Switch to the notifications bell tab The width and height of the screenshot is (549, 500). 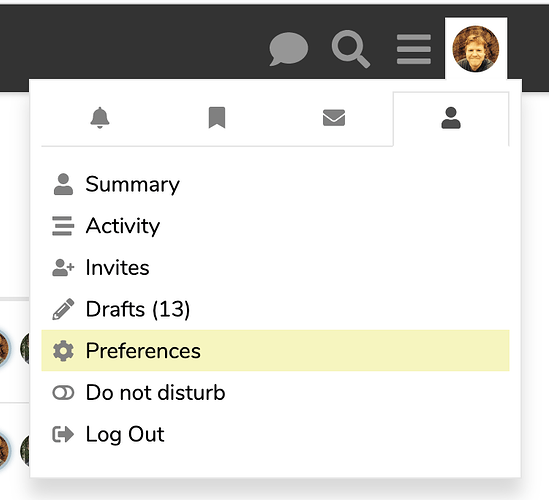100,118
